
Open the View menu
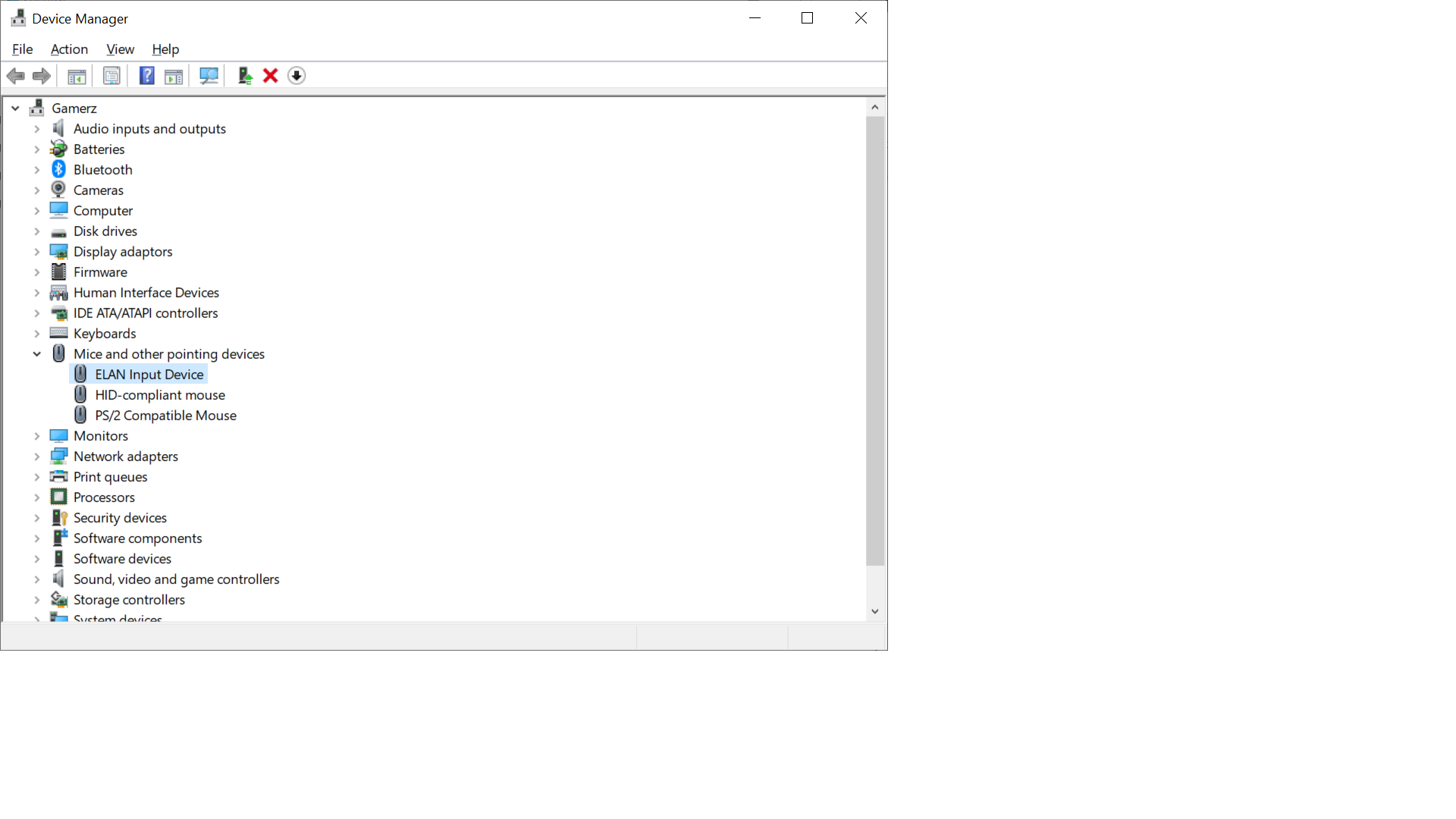(120, 49)
